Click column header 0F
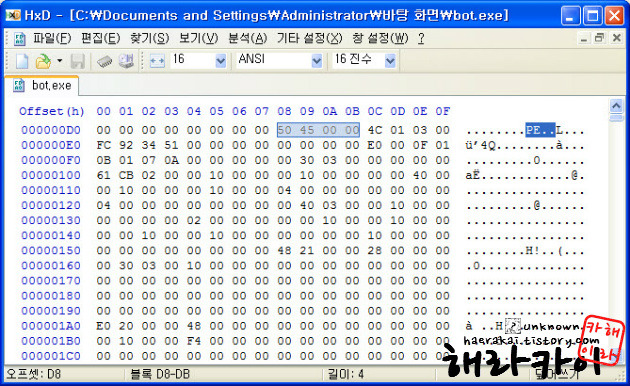Image resolution: width=630 pixels, height=386 pixels. pos(443,111)
